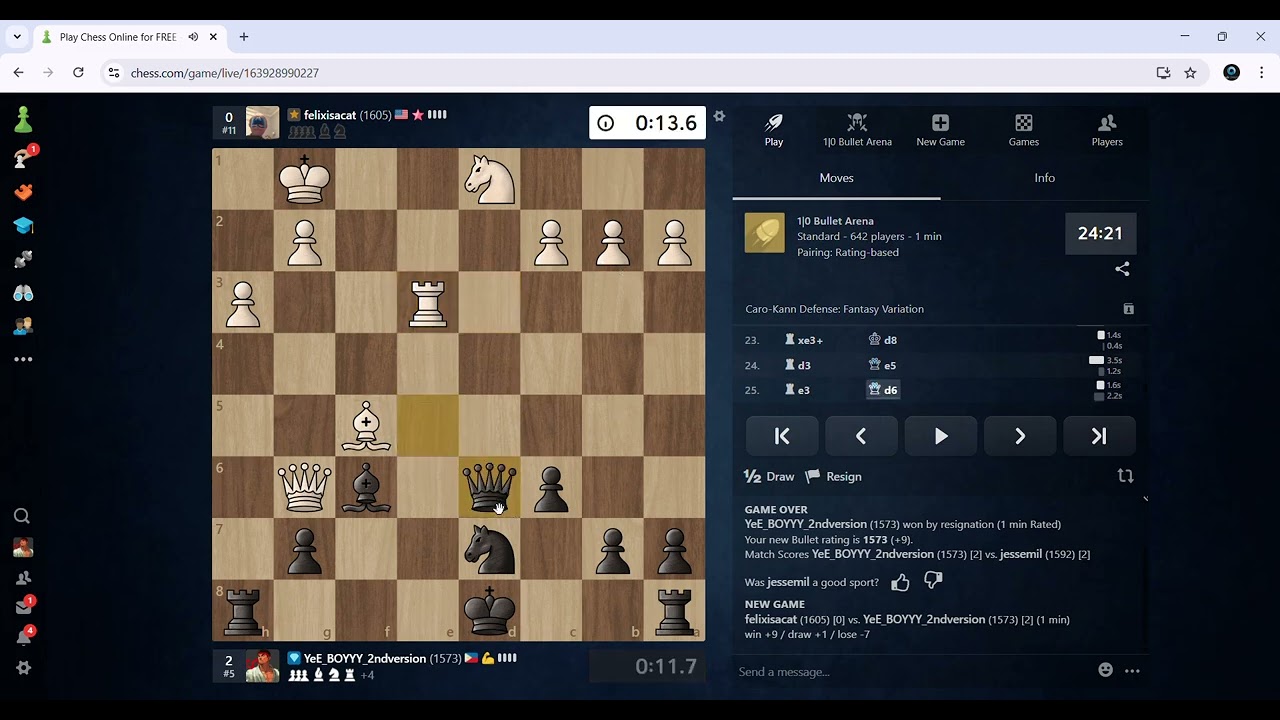Viewport: 1280px width, 720px height.
Task: Open the Caro-Kann Defense: Fantasy Variation link
Action: click(834, 309)
